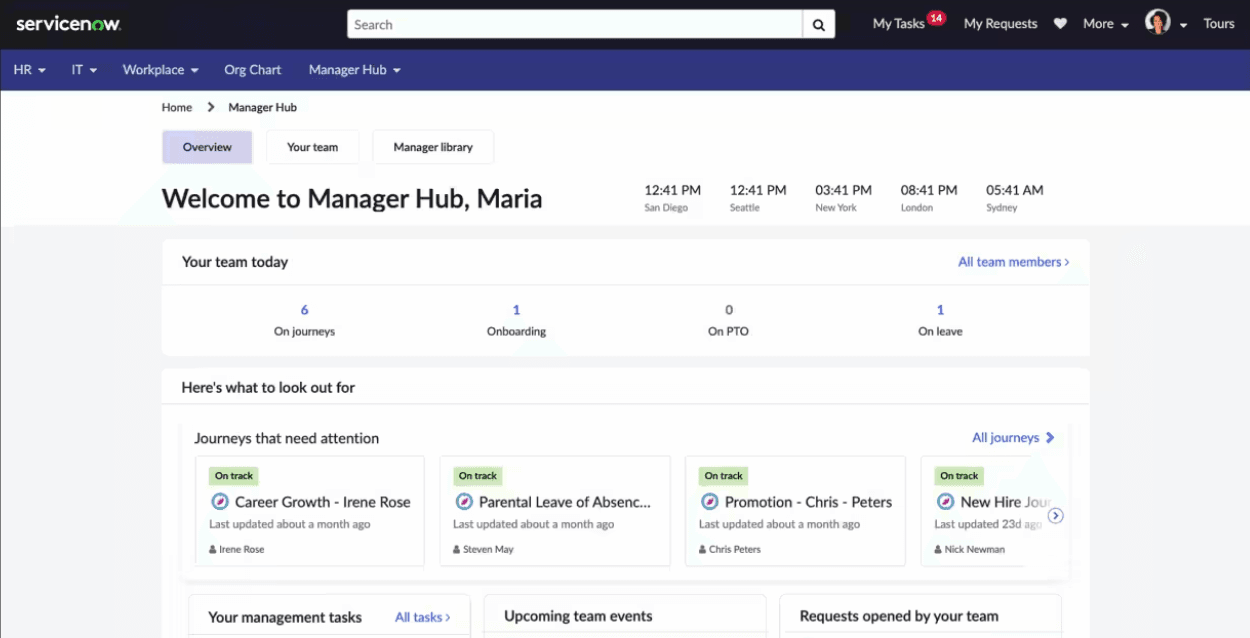Viewport: 1250px width, 638px height.
Task: Click Your management tasks heading
Action: coord(285,617)
